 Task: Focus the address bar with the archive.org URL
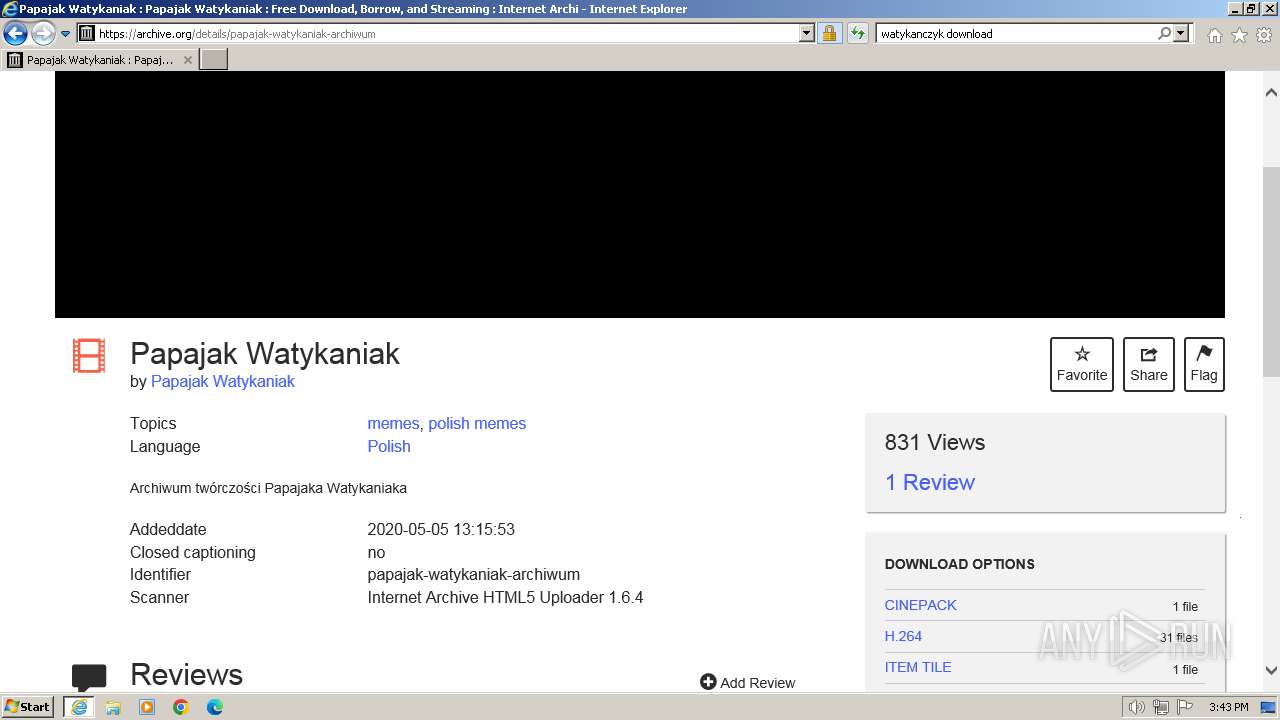(x=447, y=33)
